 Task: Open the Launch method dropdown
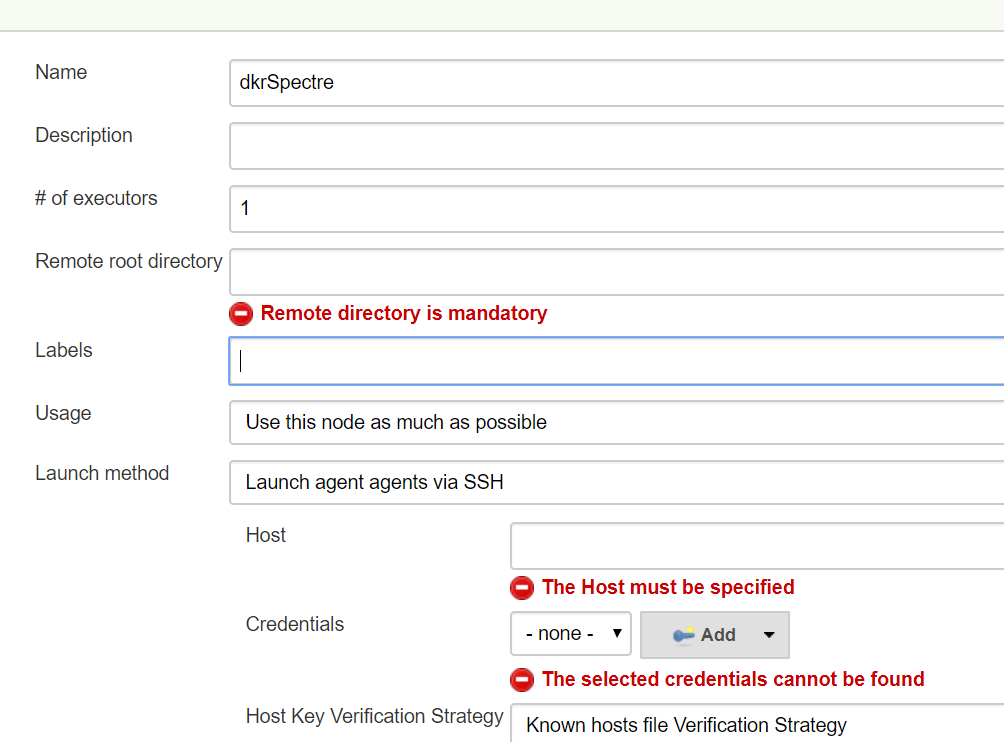click(x=615, y=483)
